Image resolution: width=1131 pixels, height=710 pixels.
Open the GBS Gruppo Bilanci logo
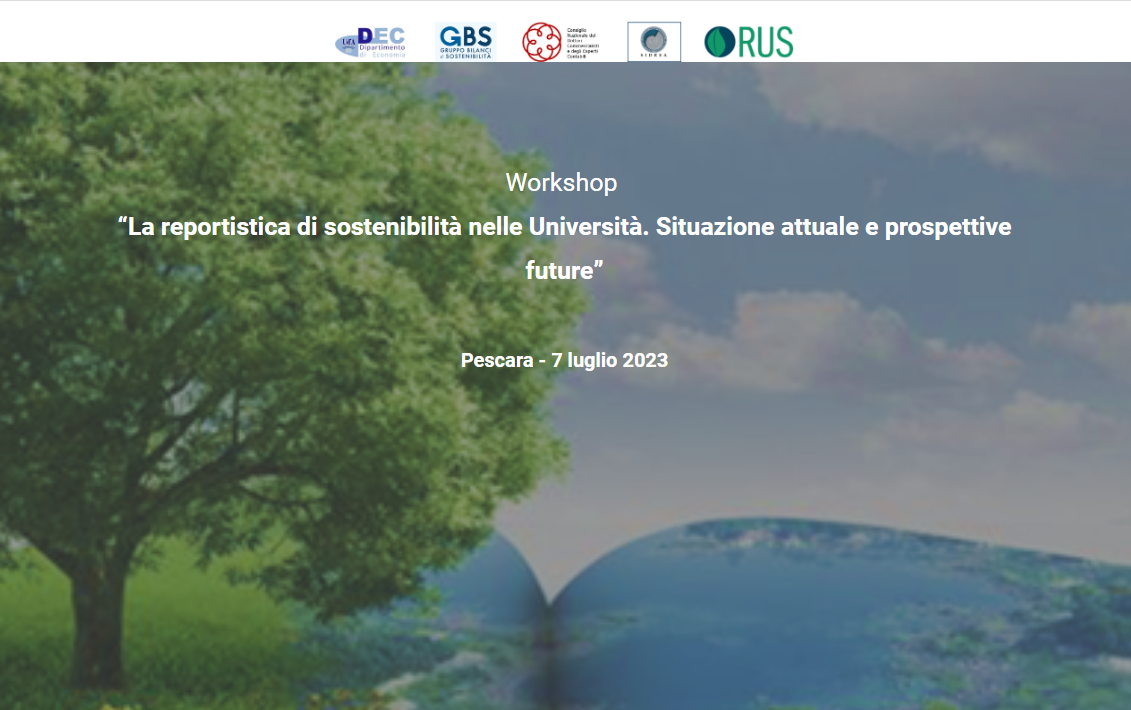coord(465,42)
